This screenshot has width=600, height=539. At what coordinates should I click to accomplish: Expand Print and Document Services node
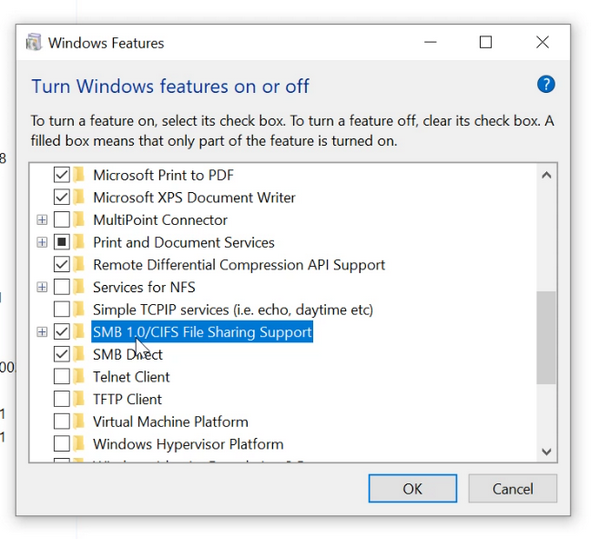pyautogui.click(x=42, y=242)
